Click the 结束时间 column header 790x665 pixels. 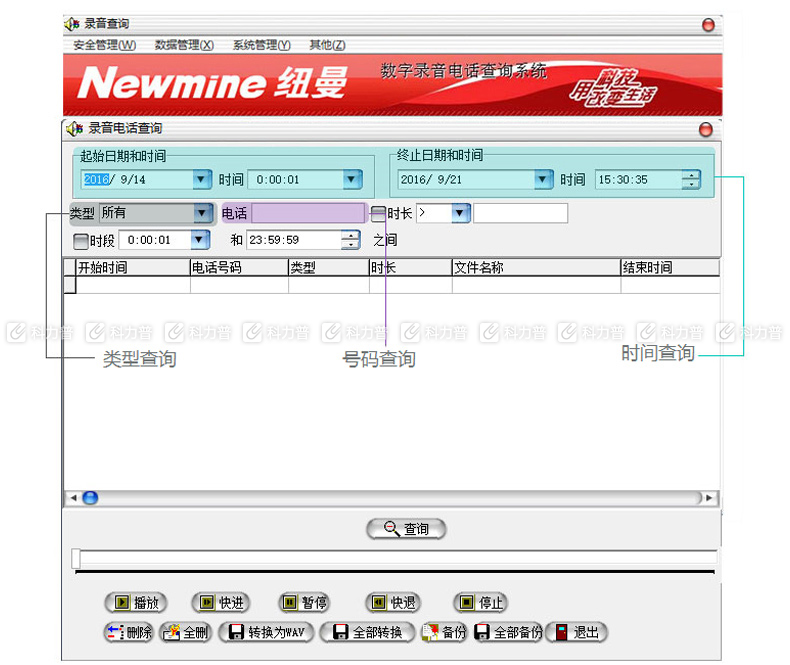tap(670, 268)
